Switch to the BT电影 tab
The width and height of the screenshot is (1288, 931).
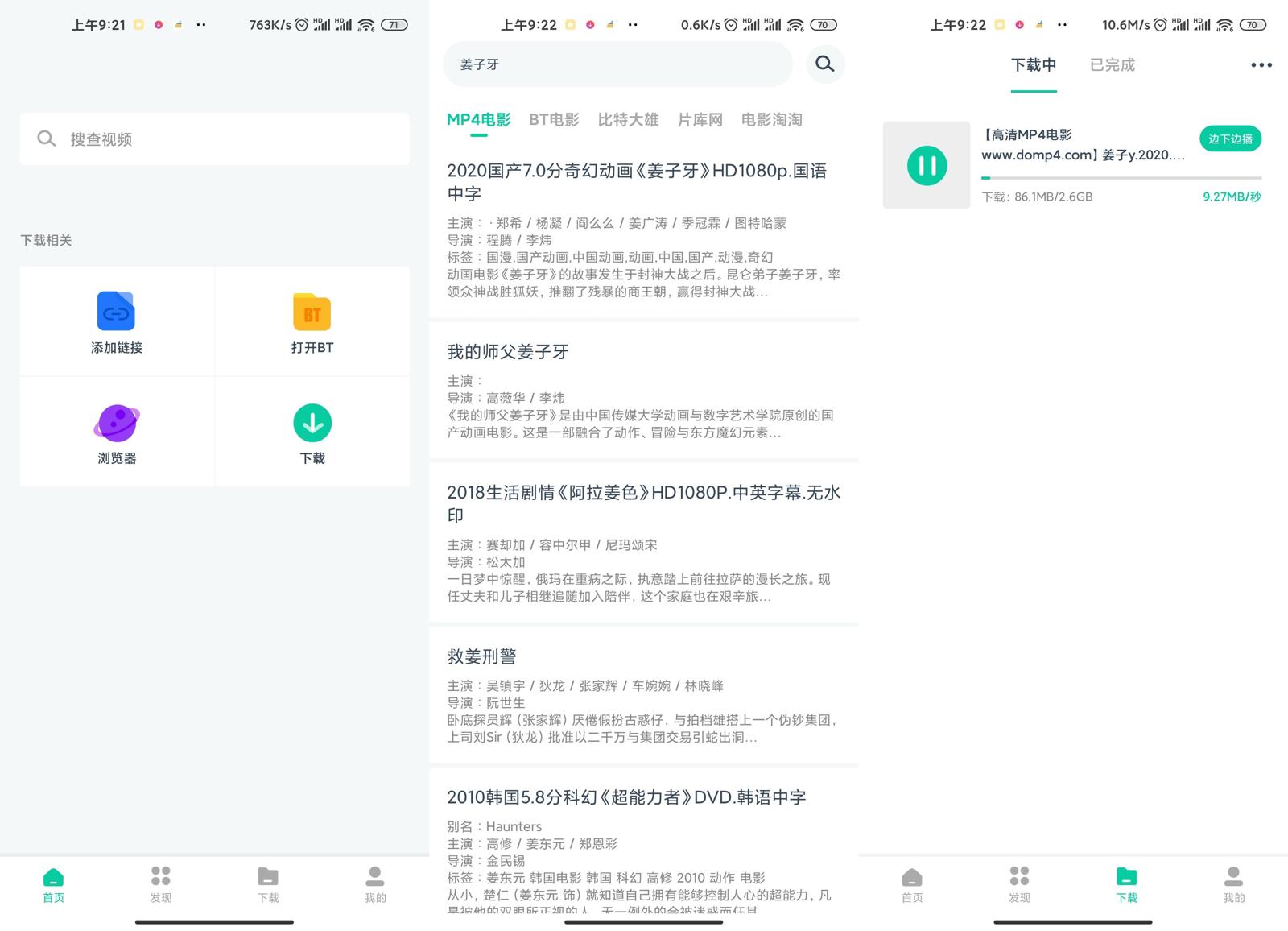click(554, 120)
